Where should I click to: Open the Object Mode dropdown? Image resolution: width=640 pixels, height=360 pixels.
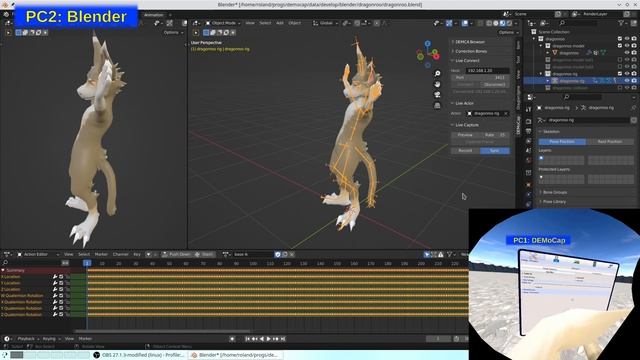click(223, 23)
